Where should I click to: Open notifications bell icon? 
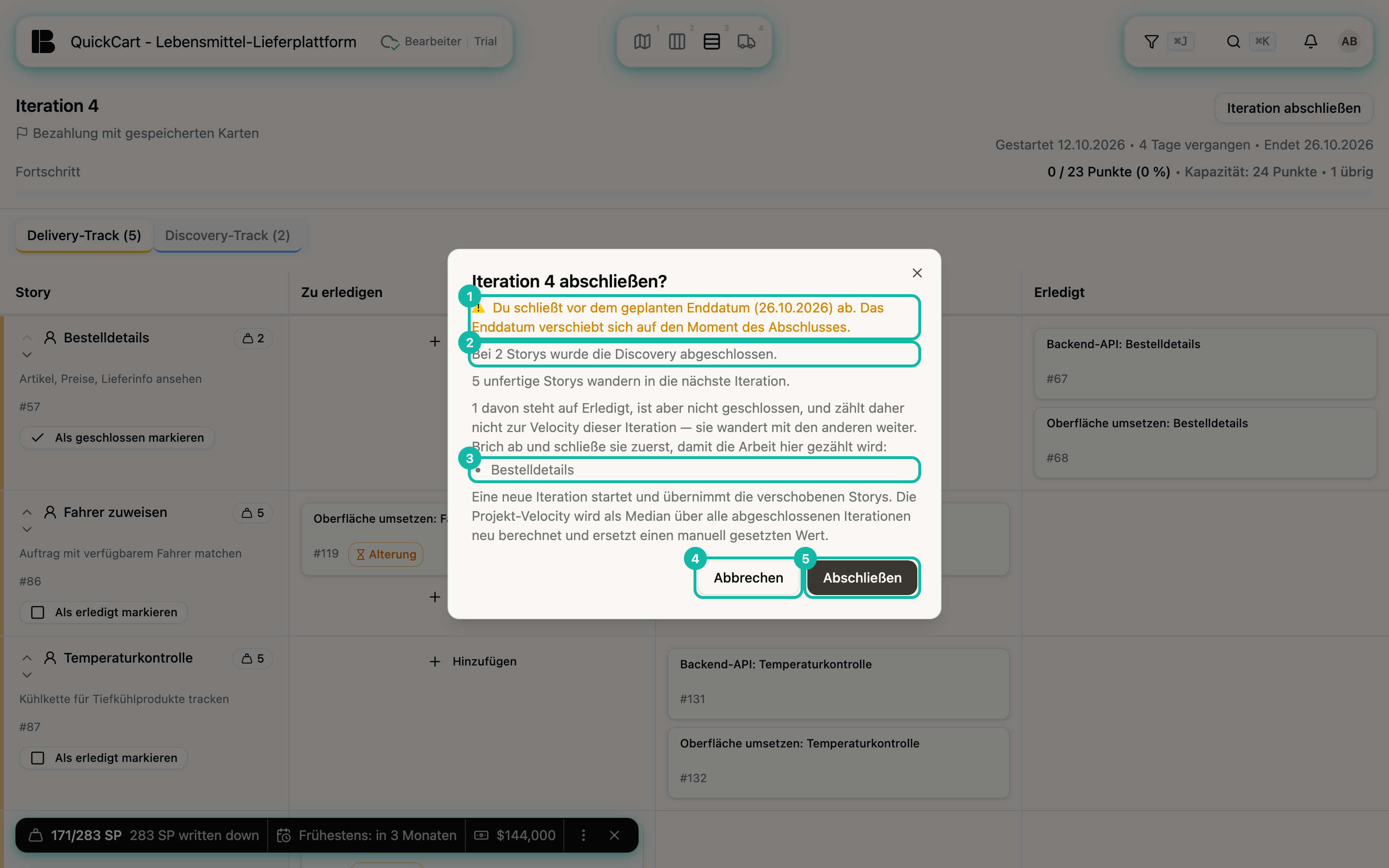pos(1310,41)
